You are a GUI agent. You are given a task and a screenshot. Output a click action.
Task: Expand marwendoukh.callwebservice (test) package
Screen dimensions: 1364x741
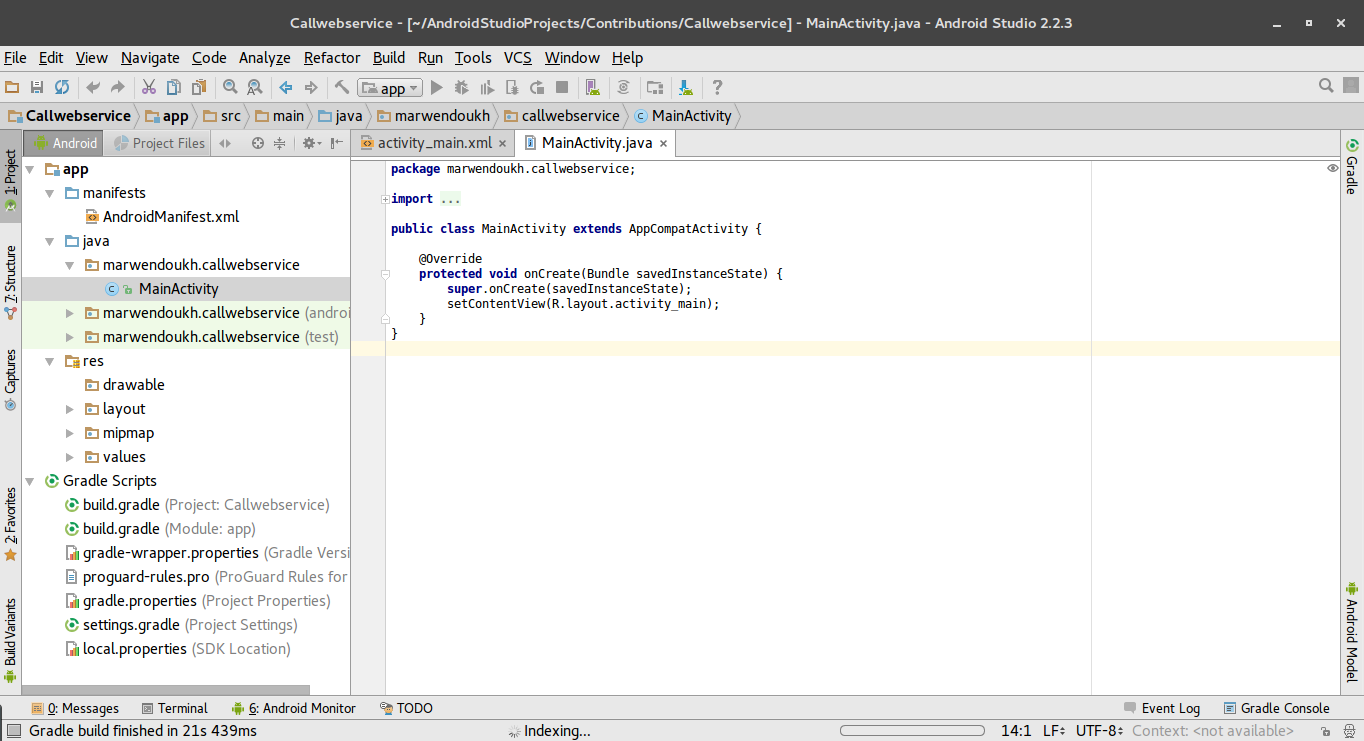pos(70,337)
